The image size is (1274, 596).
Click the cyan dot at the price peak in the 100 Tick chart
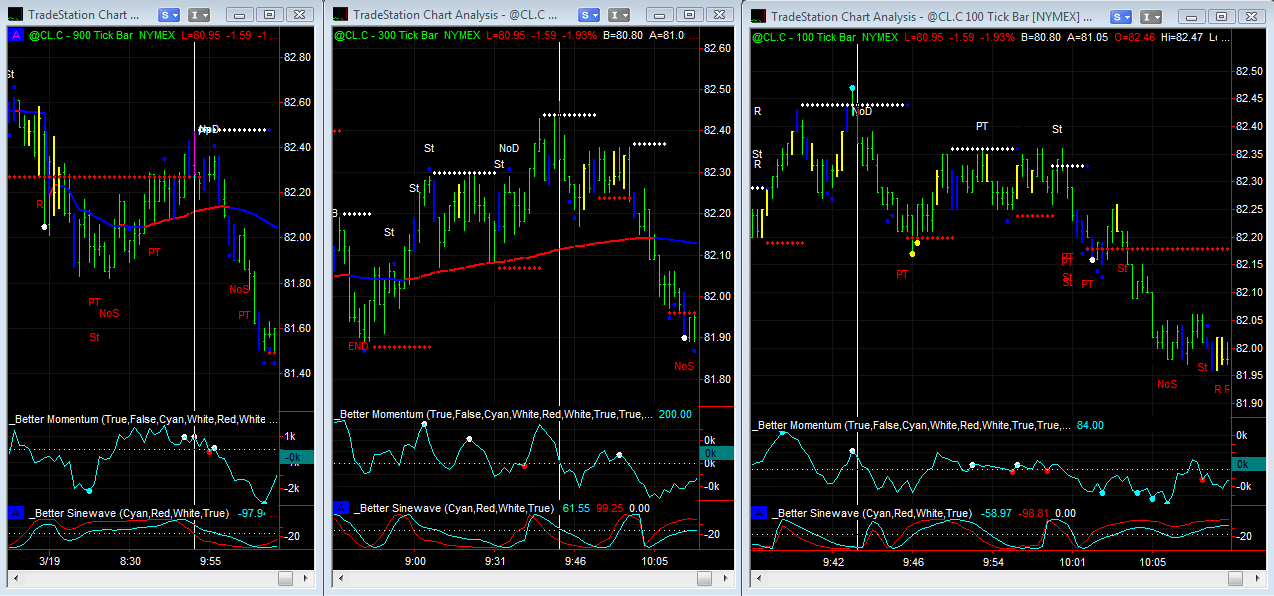[851, 88]
